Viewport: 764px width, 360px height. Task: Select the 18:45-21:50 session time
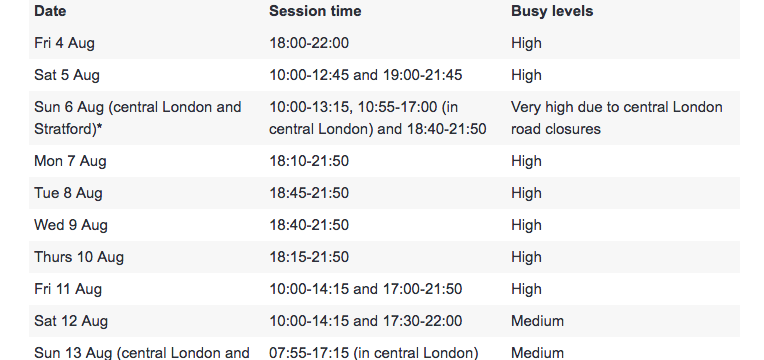point(309,193)
